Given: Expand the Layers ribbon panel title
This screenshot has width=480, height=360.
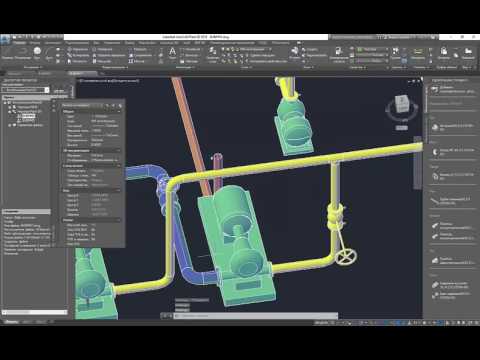Looking at the screenshot, I should [x=247, y=68].
